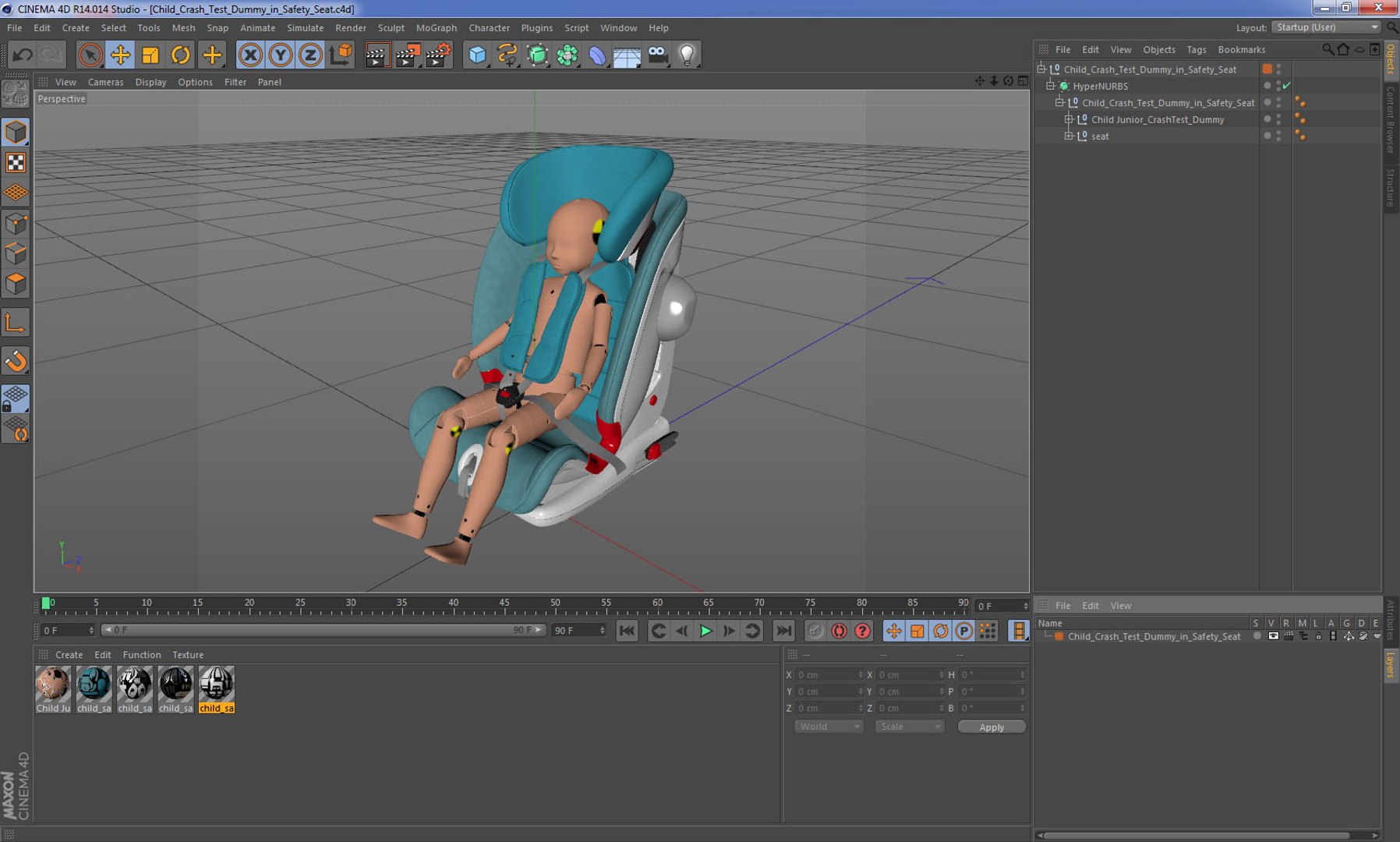Switch to Texture mode
The image size is (1400, 842).
tap(16, 162)
